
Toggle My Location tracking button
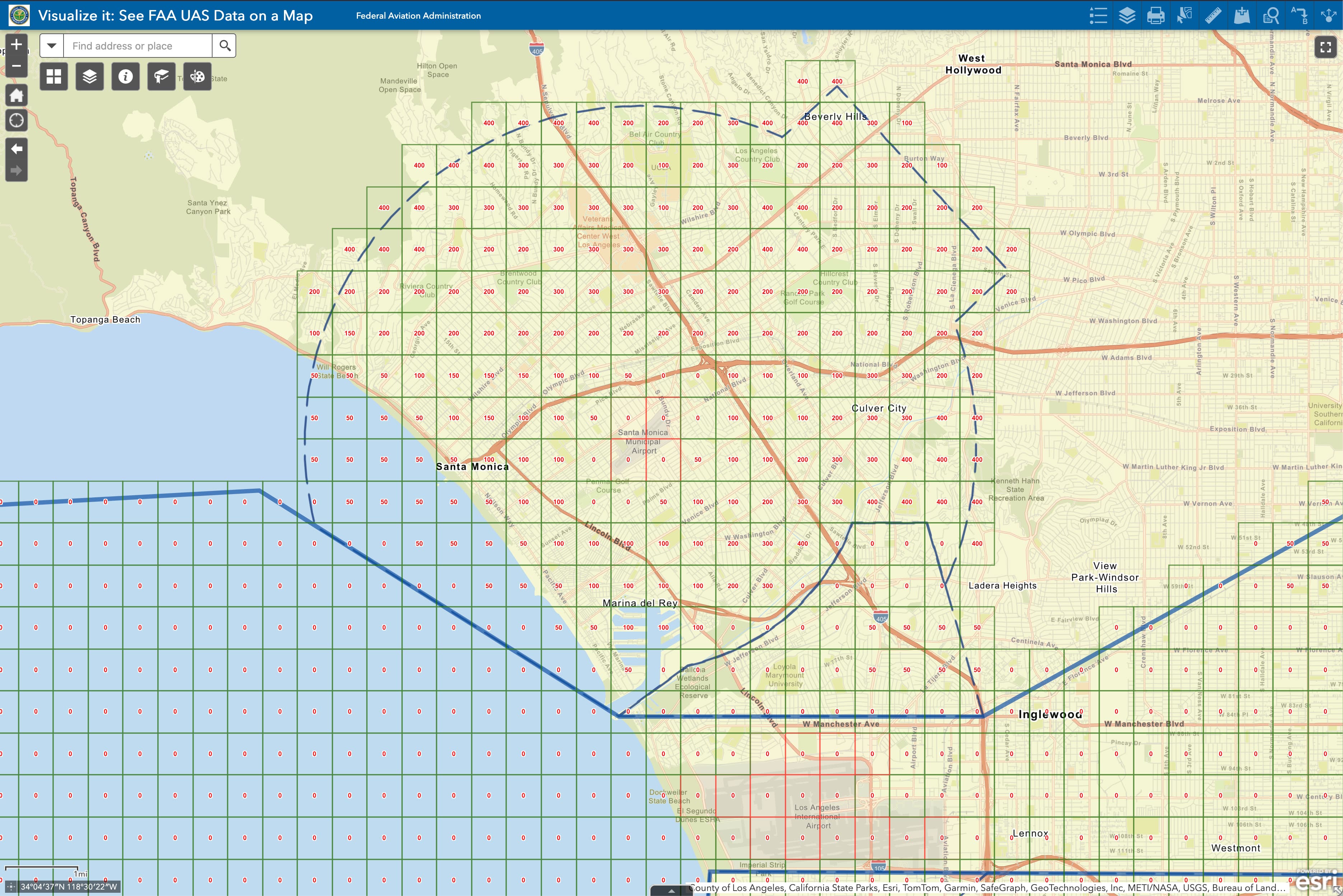17,121
